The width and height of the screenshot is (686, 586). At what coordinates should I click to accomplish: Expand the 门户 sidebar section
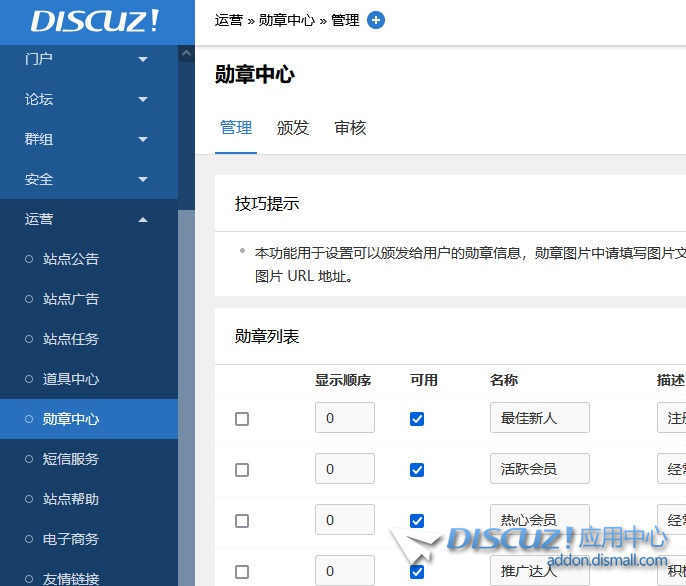tap(88, 59)
